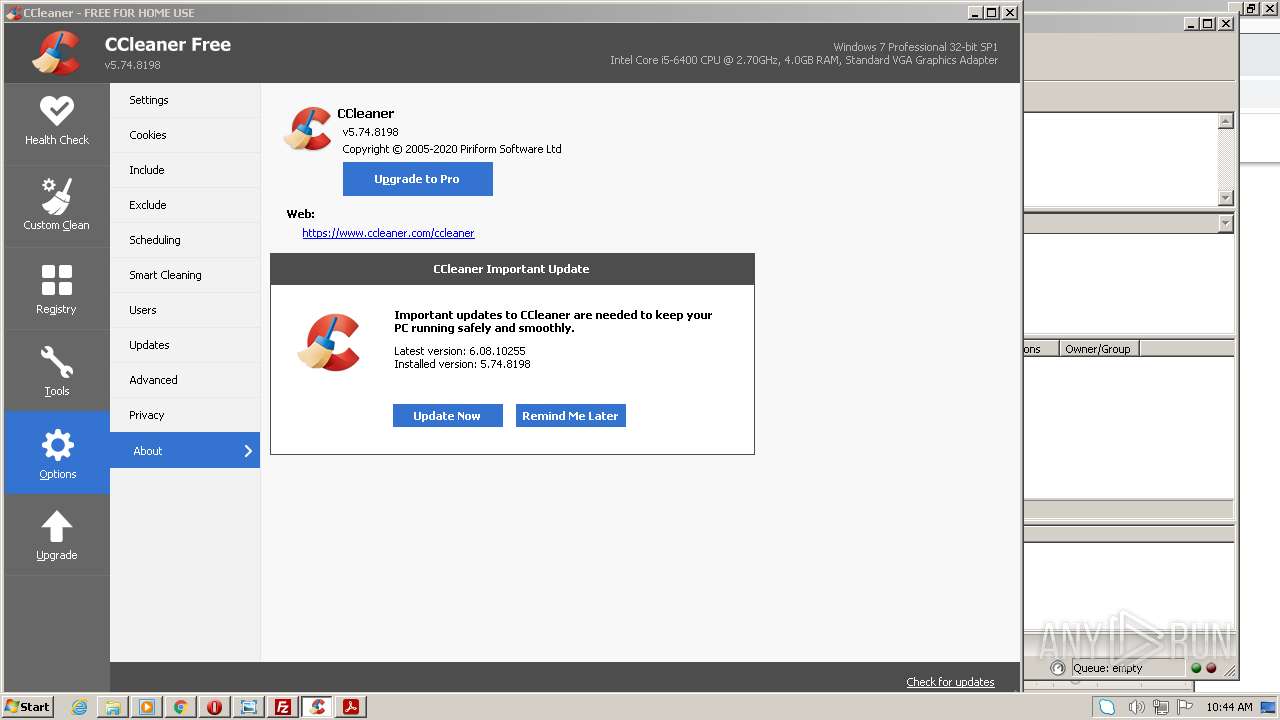Click the 'Latest version: 6.08.10255' text
This screenshot has width=1280, height=720.
click(x=460, y=351)
